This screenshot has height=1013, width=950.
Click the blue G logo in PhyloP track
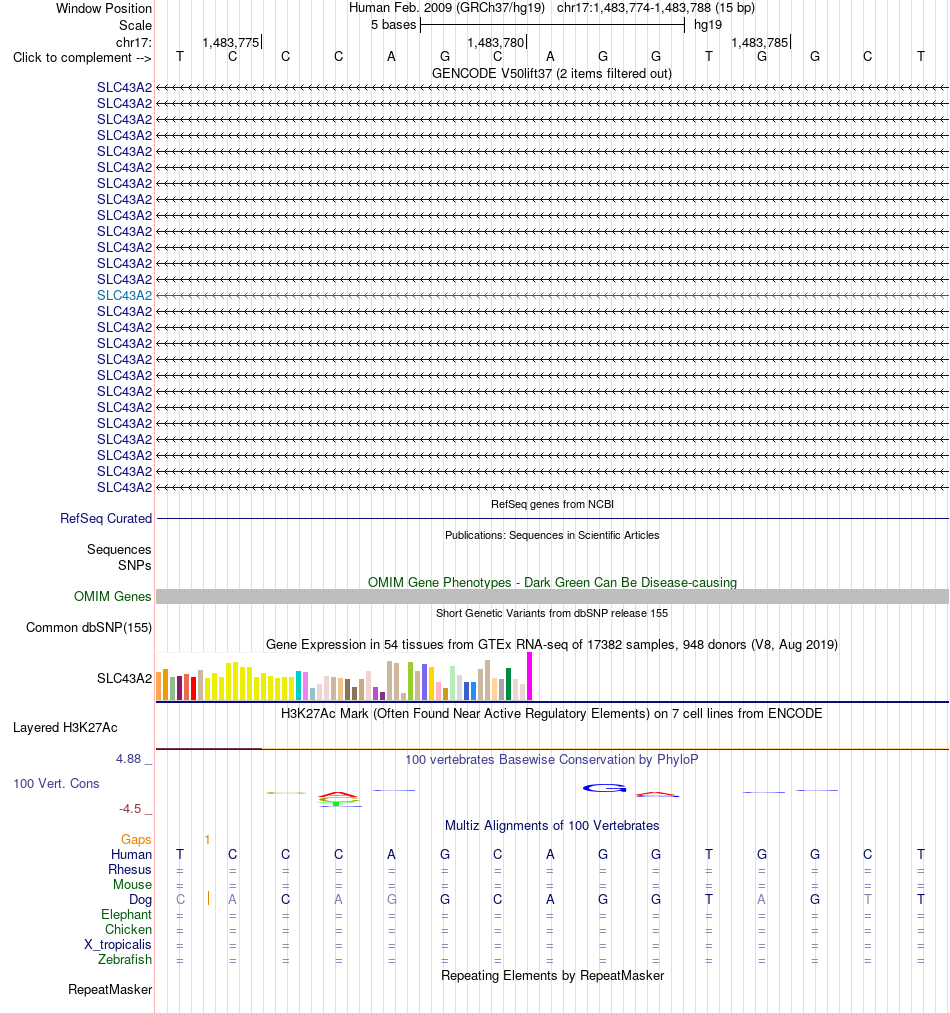pos(605,788)
